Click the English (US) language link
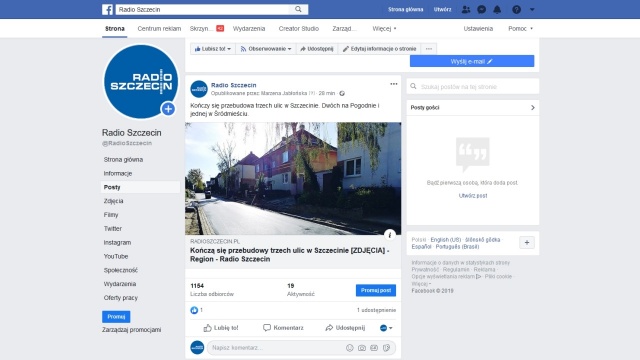Viewport: 640px width, 360px height. coord(446,240)
